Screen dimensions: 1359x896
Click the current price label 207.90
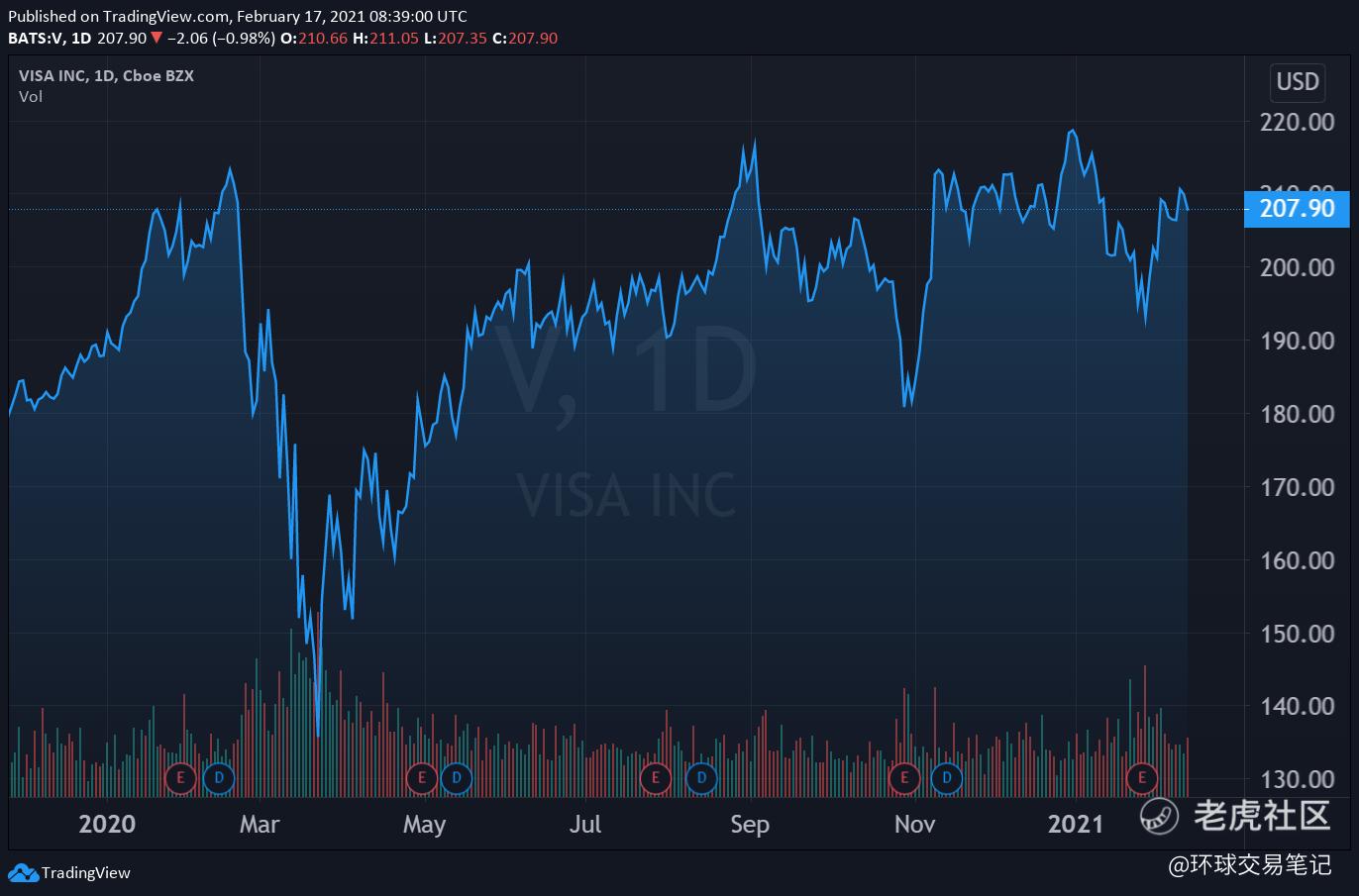tap(1296, 209)
